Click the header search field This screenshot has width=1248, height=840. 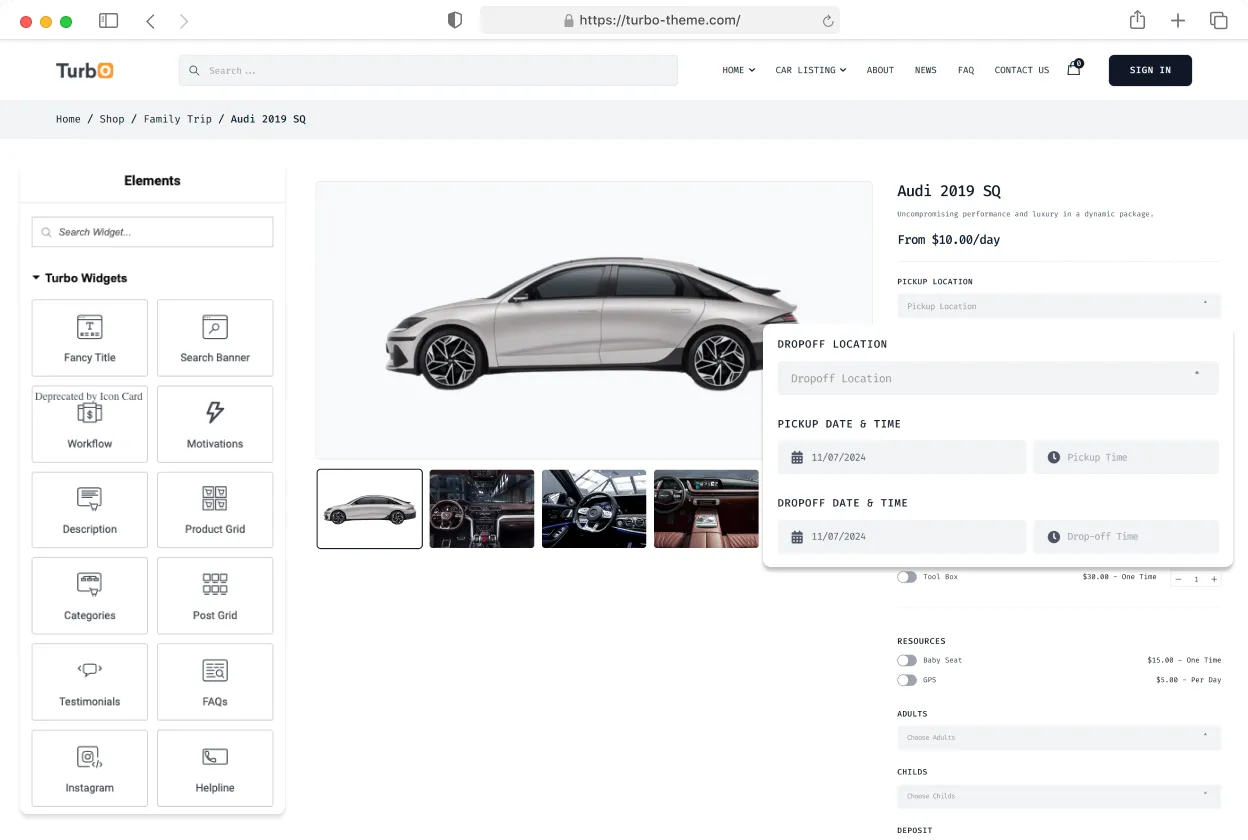pos(428,70)
